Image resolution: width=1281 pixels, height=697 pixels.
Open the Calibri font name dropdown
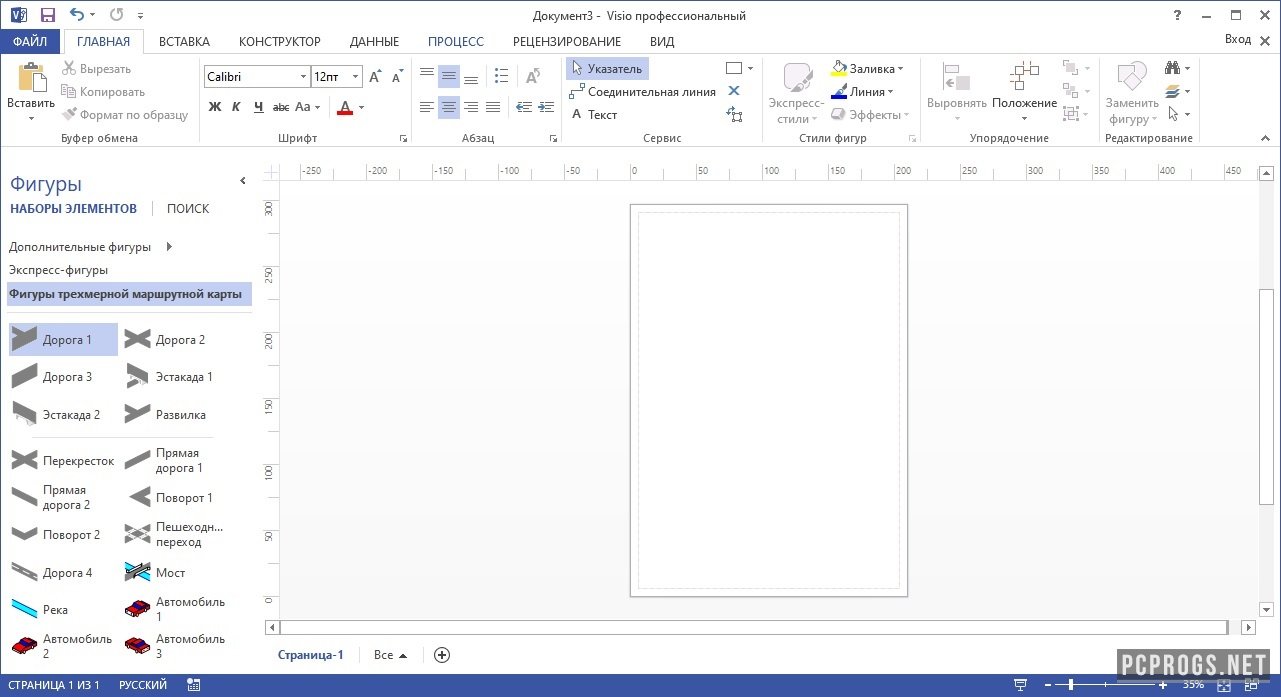[x=303, y=77]
